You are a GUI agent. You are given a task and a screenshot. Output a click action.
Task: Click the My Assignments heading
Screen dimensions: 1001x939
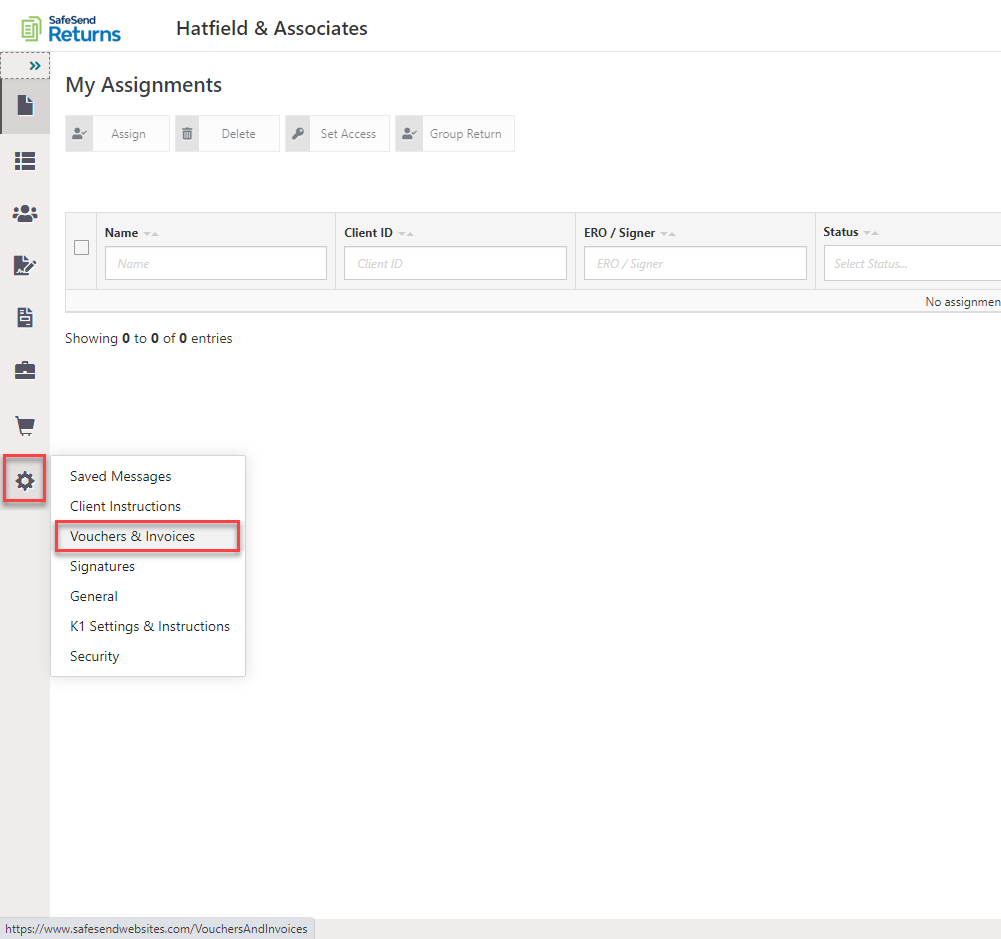click(144, 85)
